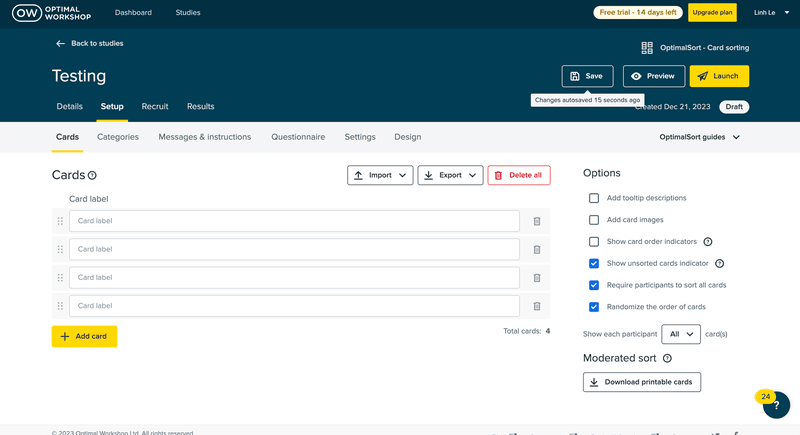Delete the first card using trash icon

pyautogui.click(x=536, y=222)
